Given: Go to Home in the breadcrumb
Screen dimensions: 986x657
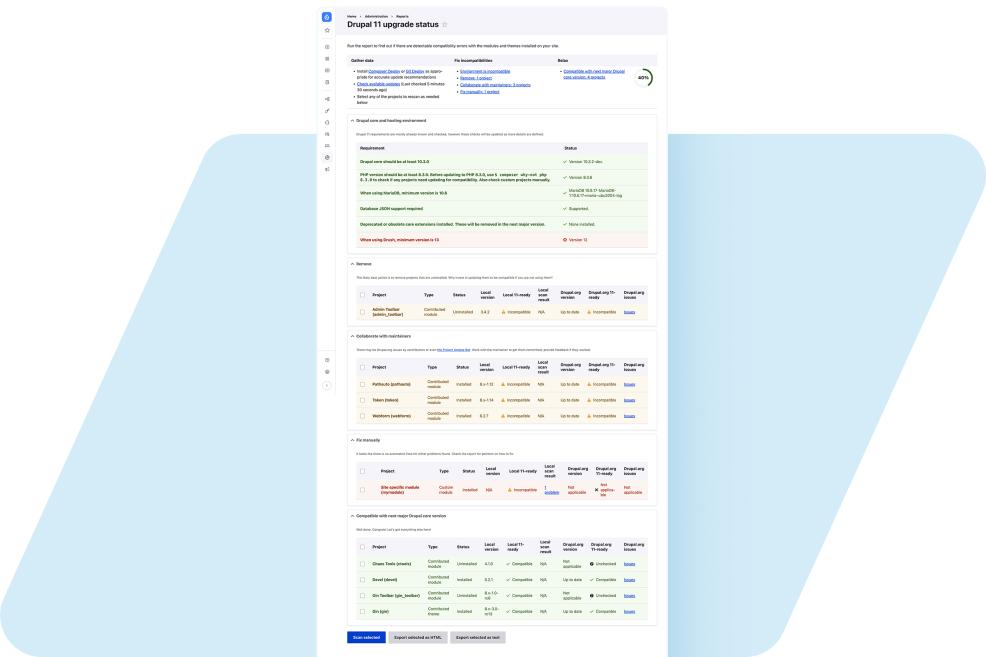Looking at the screenshot, I should (352, 16).
